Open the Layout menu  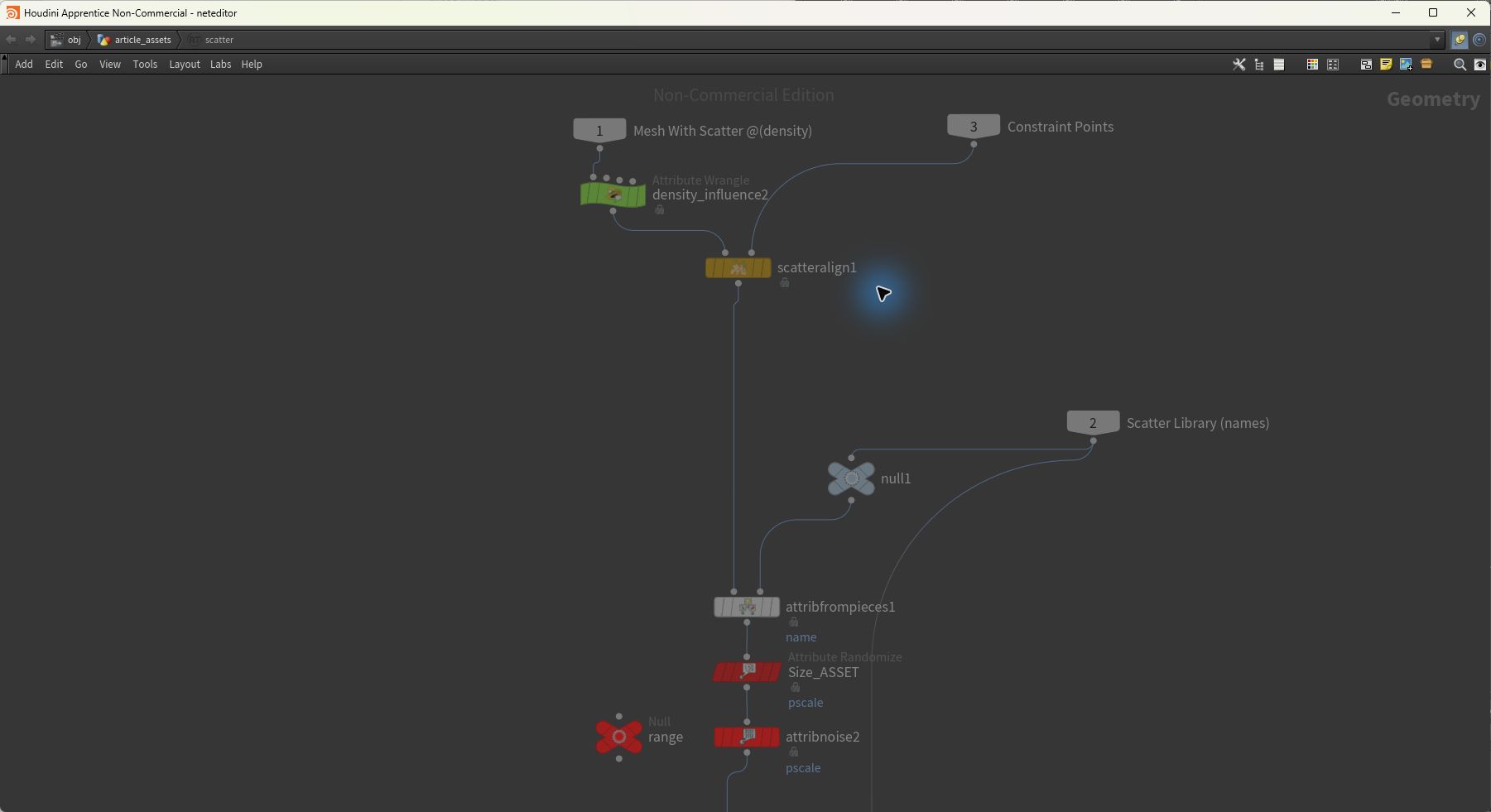(x=185, y=65)
